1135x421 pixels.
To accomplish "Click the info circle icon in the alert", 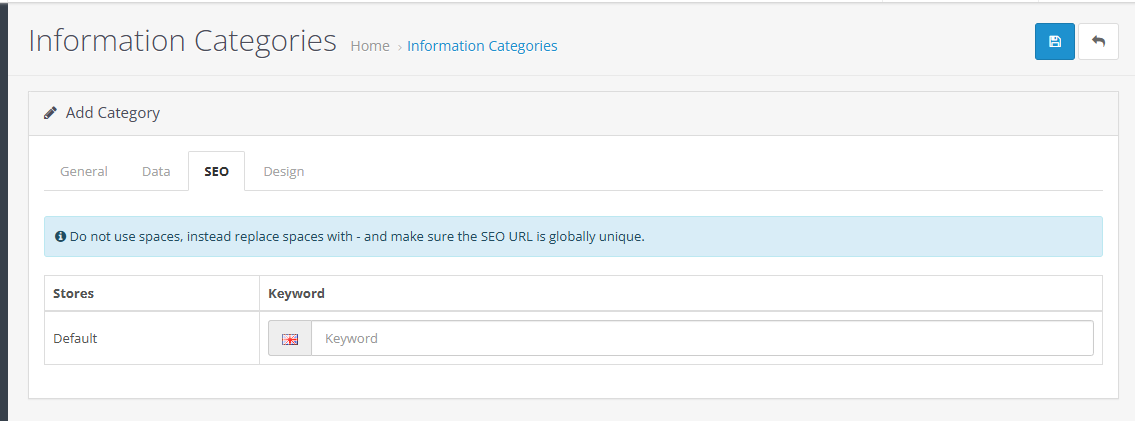I will (x=61, y=237).
